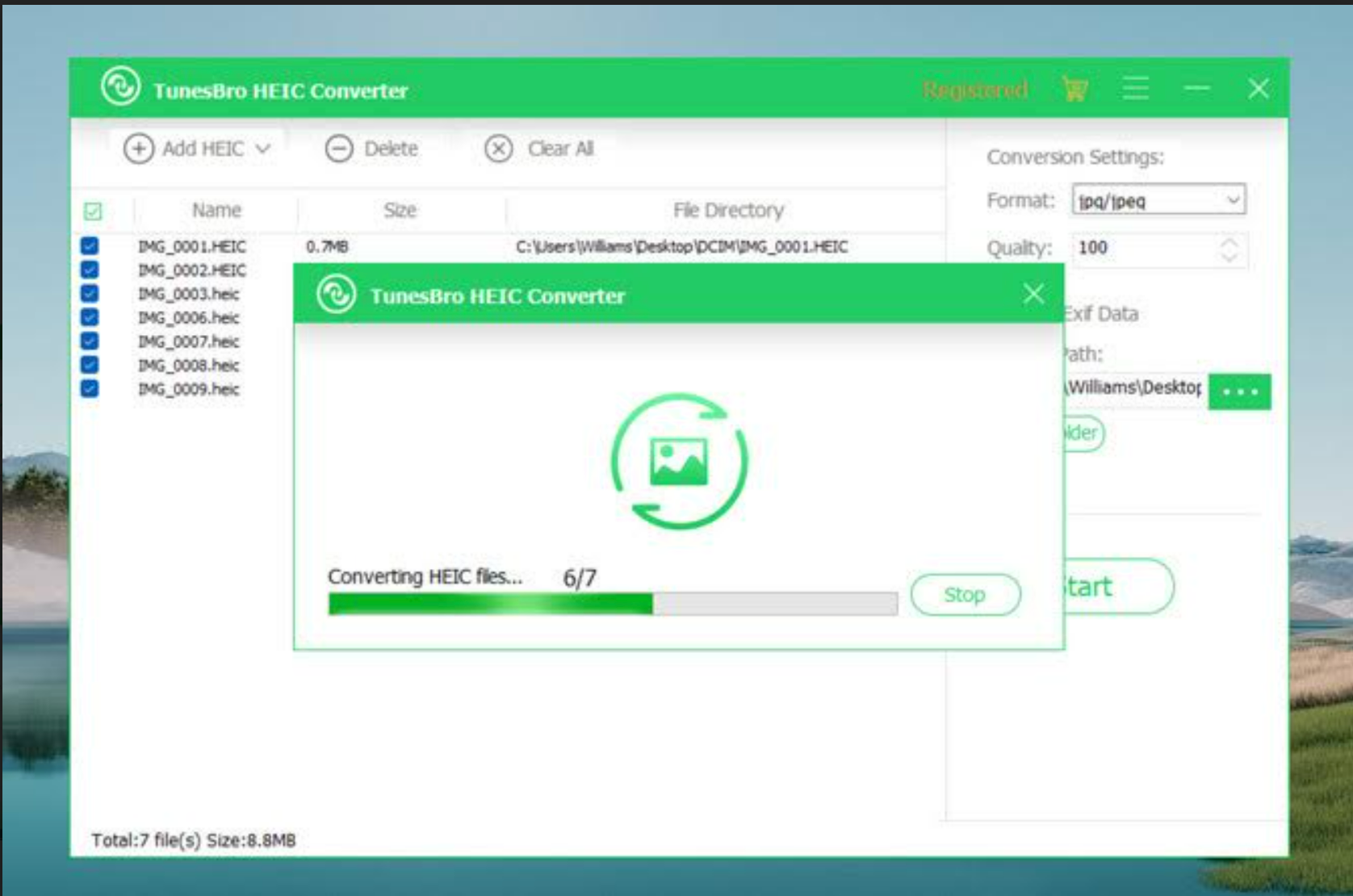Image resolution: width=1353 pixels, height=896 pixels.
Task: Click the Add HEIC plus icon
Action: tap(138, 149)
